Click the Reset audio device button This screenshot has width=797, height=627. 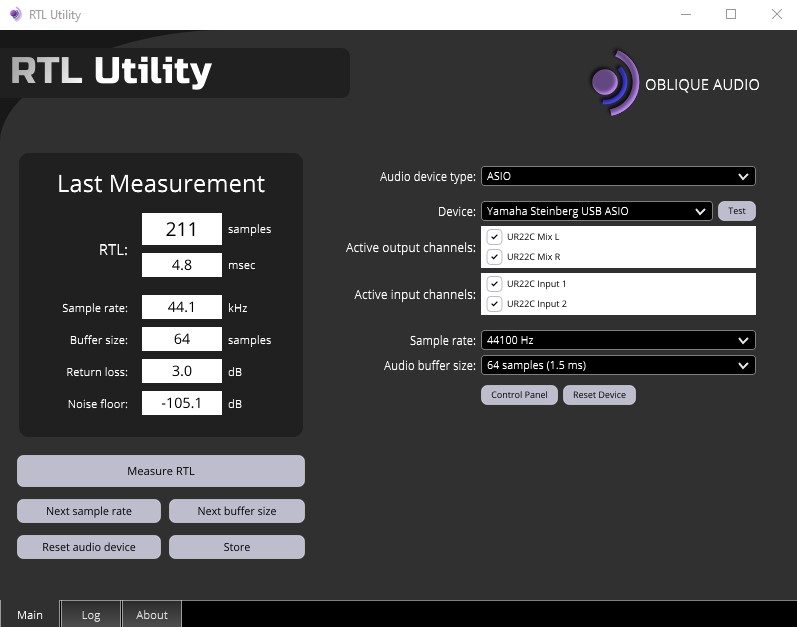tap(89, 547)
